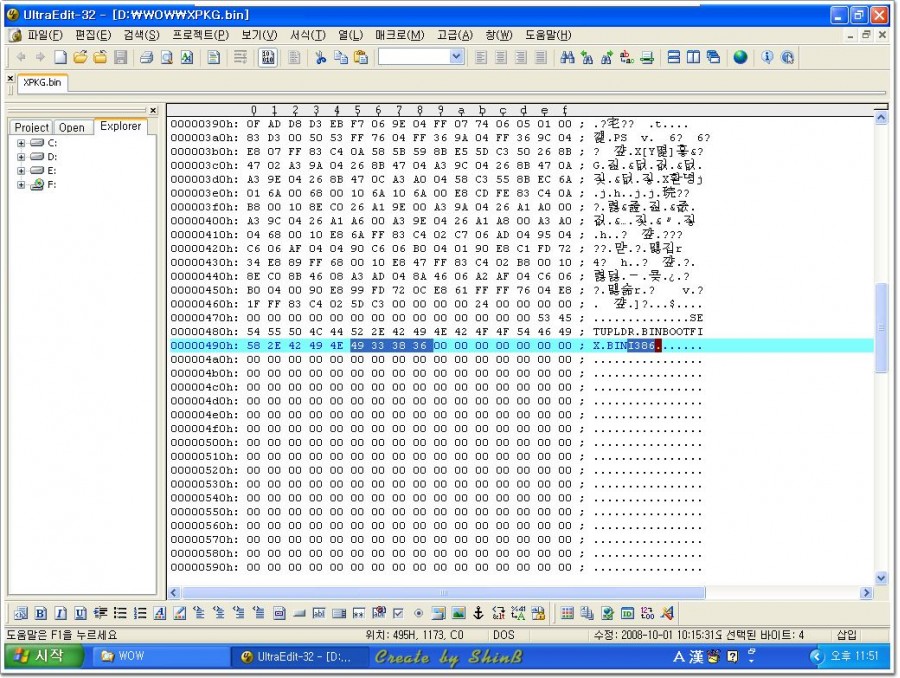Insert HTML image picture icon
The width and height of the screenshot is (900, 678).
(458, 613)
